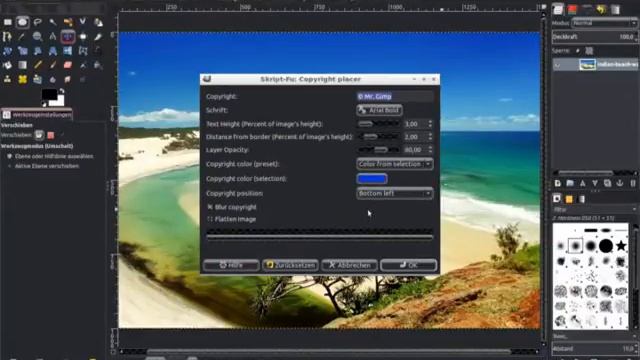Set Verschieben target to selection
This screenshot has width=640, height=360.
(51, 135)
